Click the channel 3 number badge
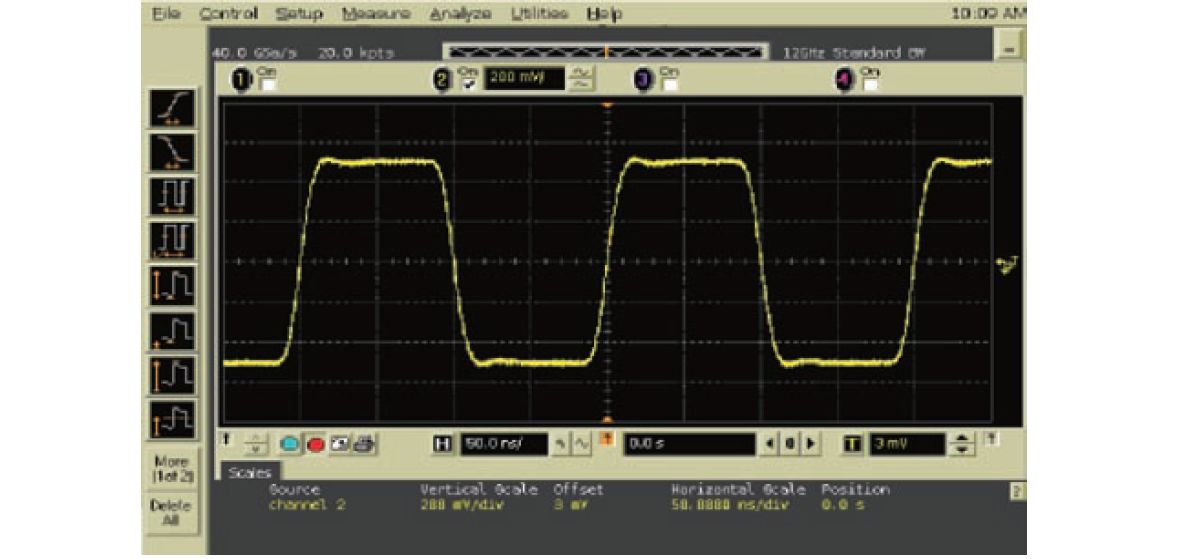This screenshot has height=559, width=1188. point(643,80)
